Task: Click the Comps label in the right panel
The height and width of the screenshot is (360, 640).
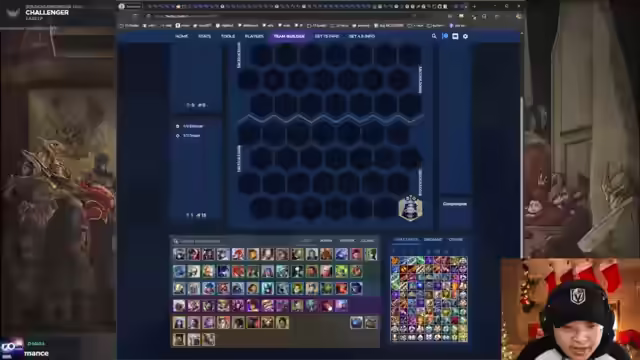Action: 455,204
